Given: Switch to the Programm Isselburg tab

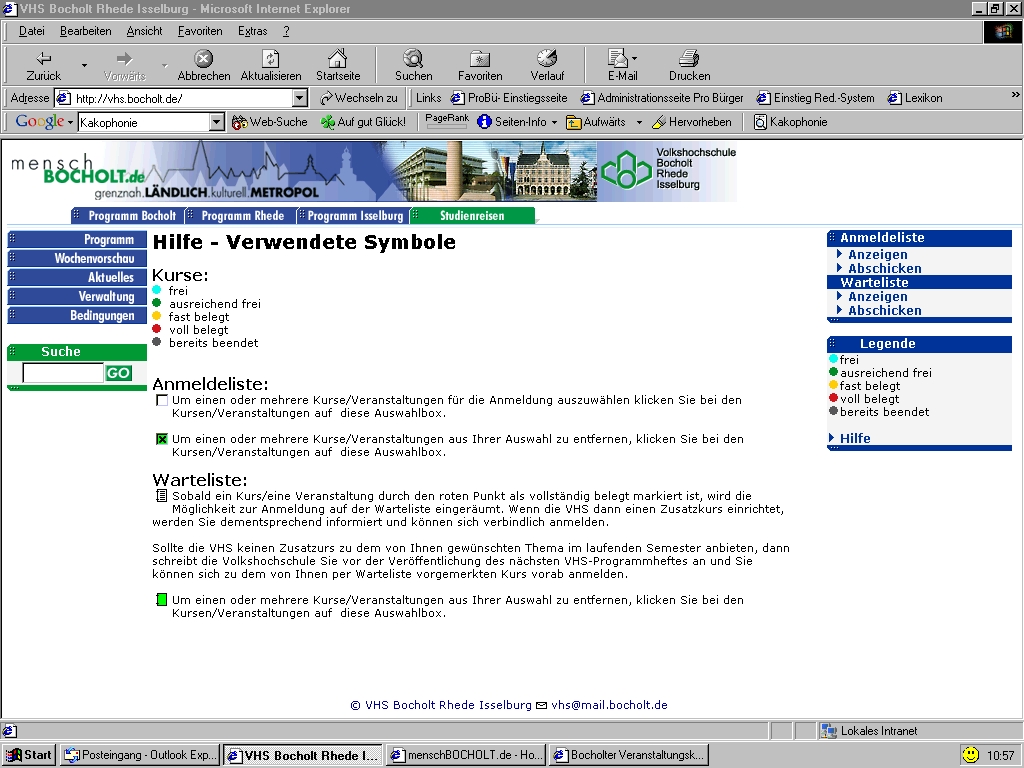Looking at the screenshot, I should [x=353, y=216].
